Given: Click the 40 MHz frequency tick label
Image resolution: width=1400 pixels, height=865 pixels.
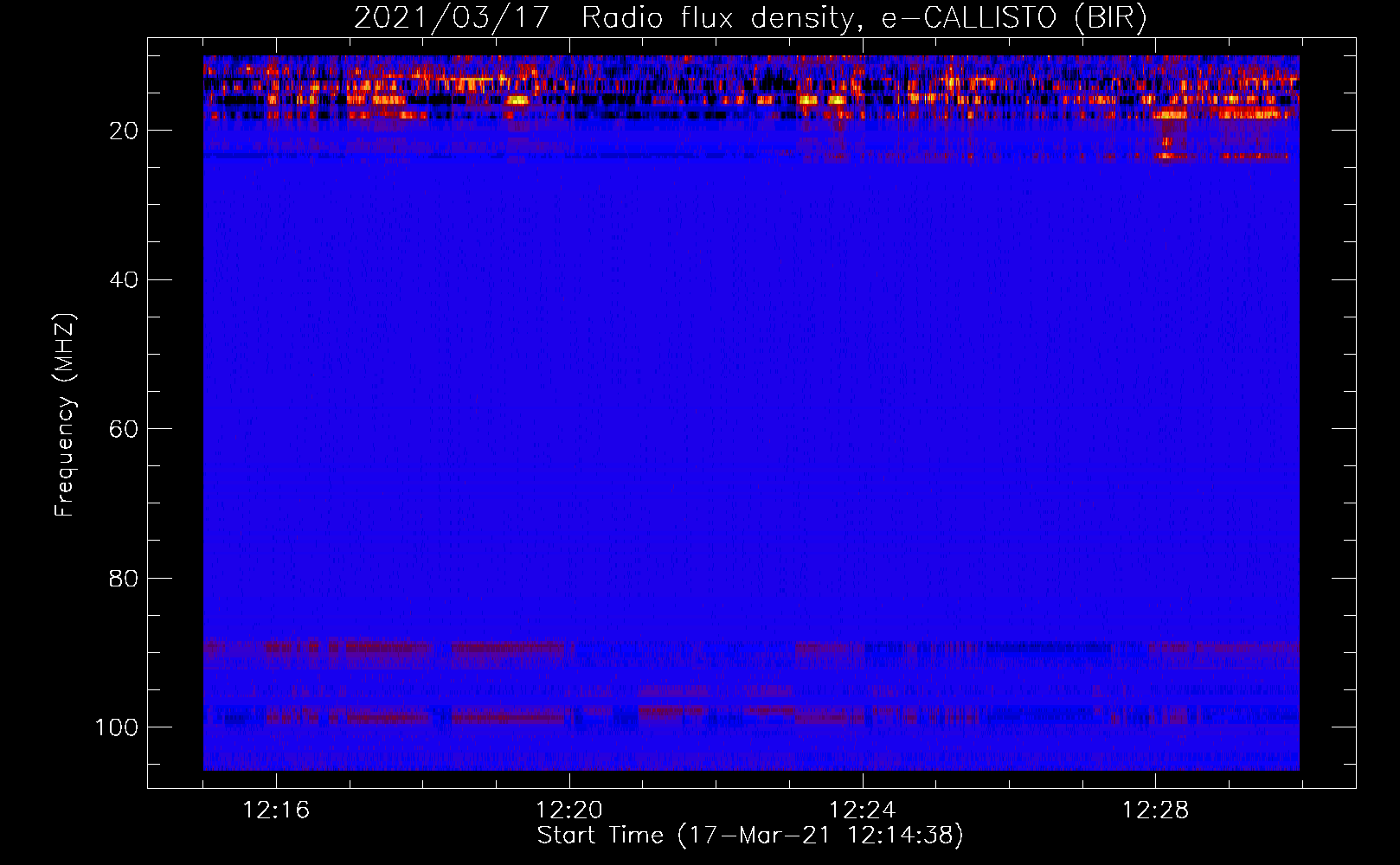Looking at the screenshot, I should coord(124,280).
